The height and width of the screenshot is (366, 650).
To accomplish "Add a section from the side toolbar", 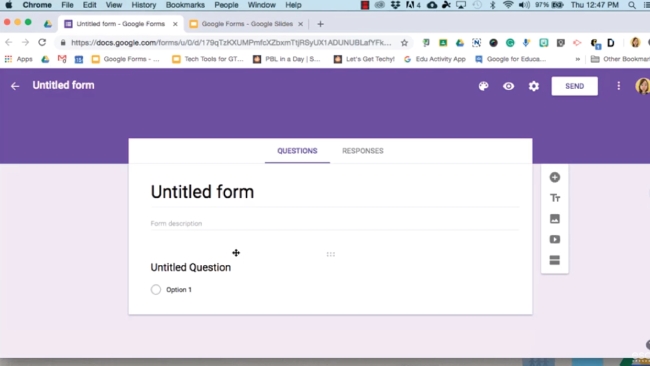I will pyautogui.click(x=555, y=260).
